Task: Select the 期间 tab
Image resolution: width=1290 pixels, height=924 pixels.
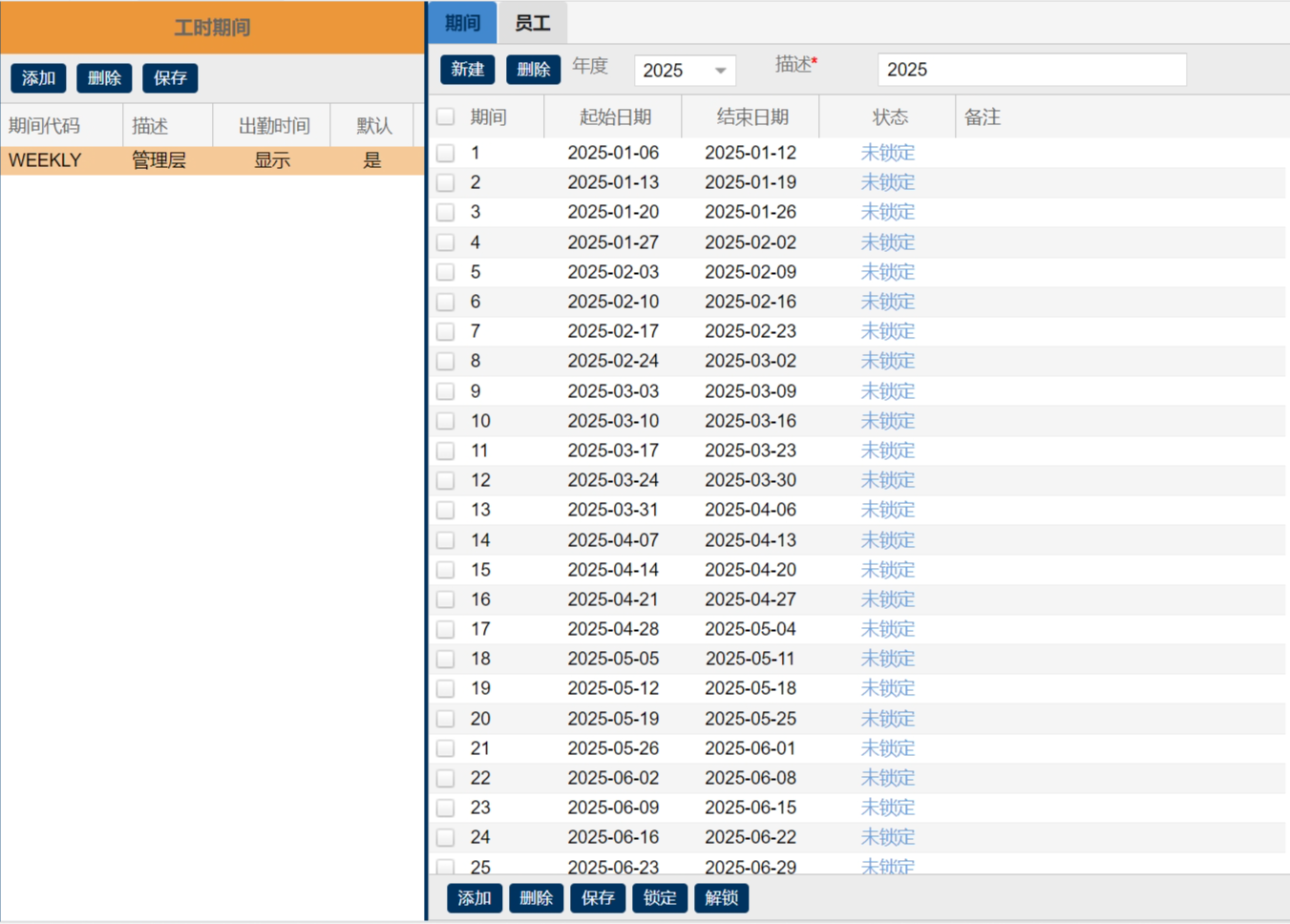Action: [462, 23]
